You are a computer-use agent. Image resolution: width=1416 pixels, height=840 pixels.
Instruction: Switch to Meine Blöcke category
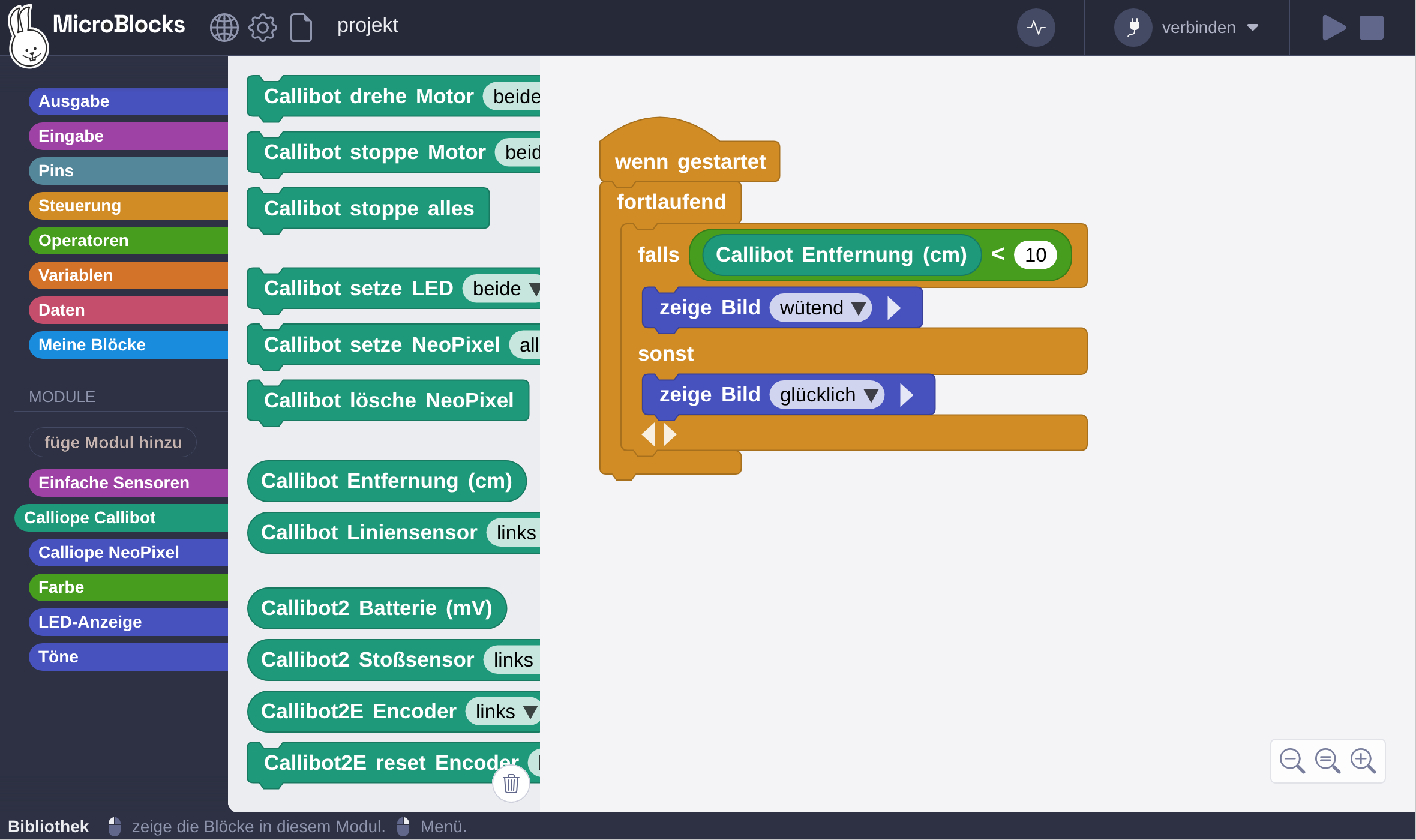(x=128, y=345)
